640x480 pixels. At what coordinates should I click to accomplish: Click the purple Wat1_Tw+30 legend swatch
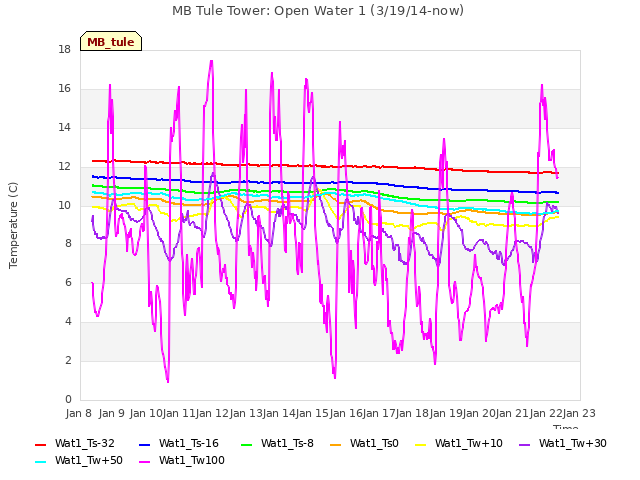pos(524,444)
